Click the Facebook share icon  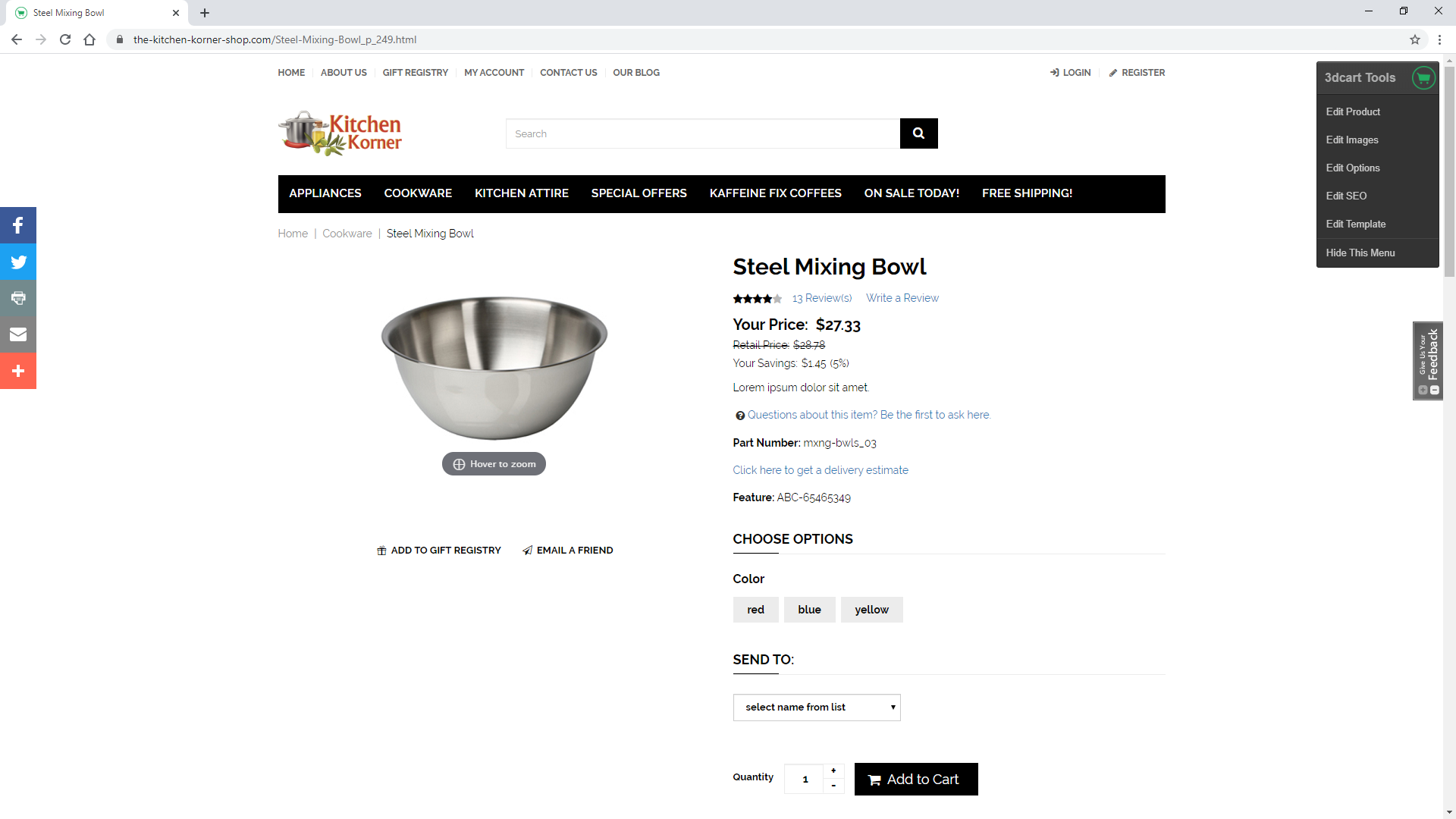[18, 225]
